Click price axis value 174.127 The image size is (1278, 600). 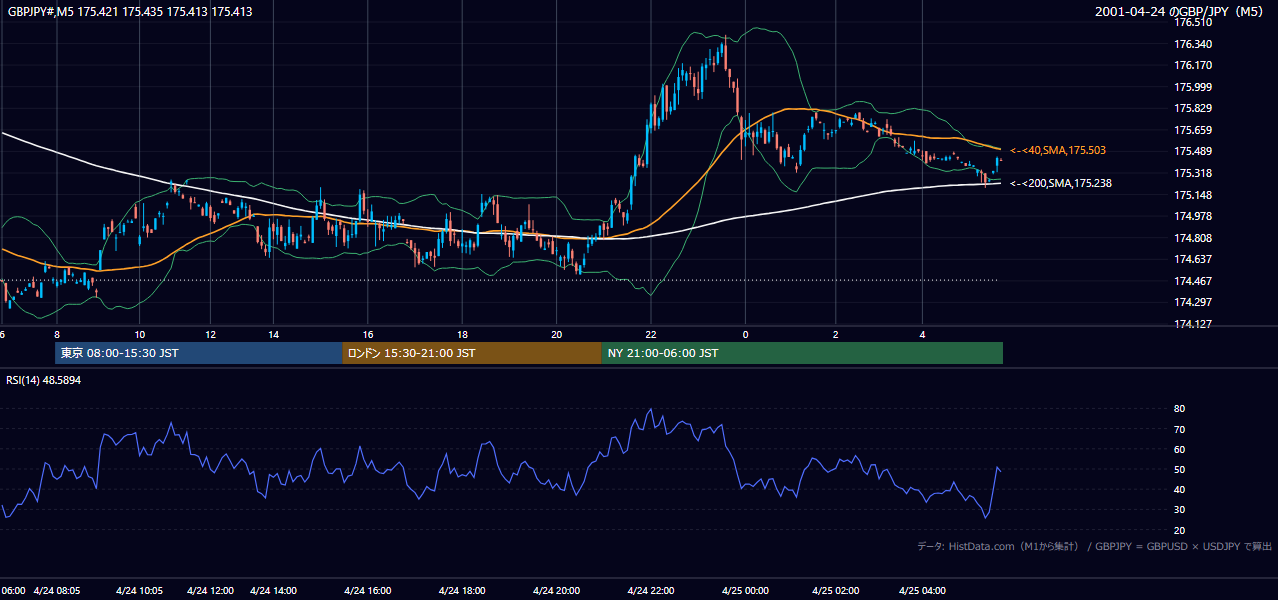(x=1193, y=324)
